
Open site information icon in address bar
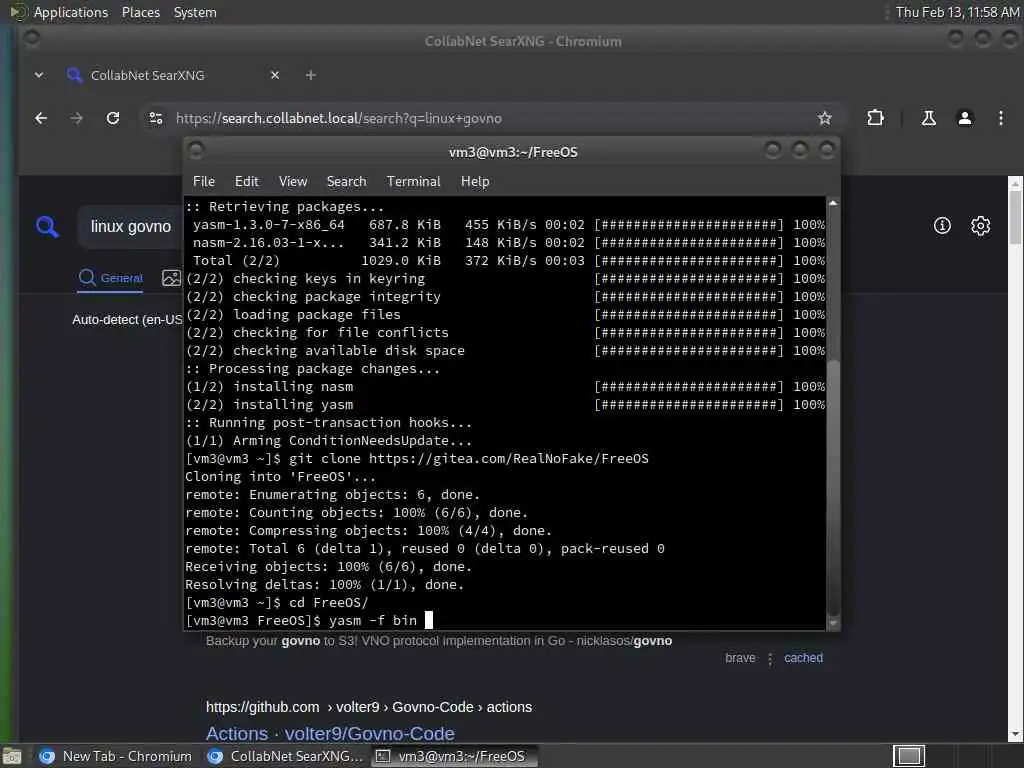[156, 118]
